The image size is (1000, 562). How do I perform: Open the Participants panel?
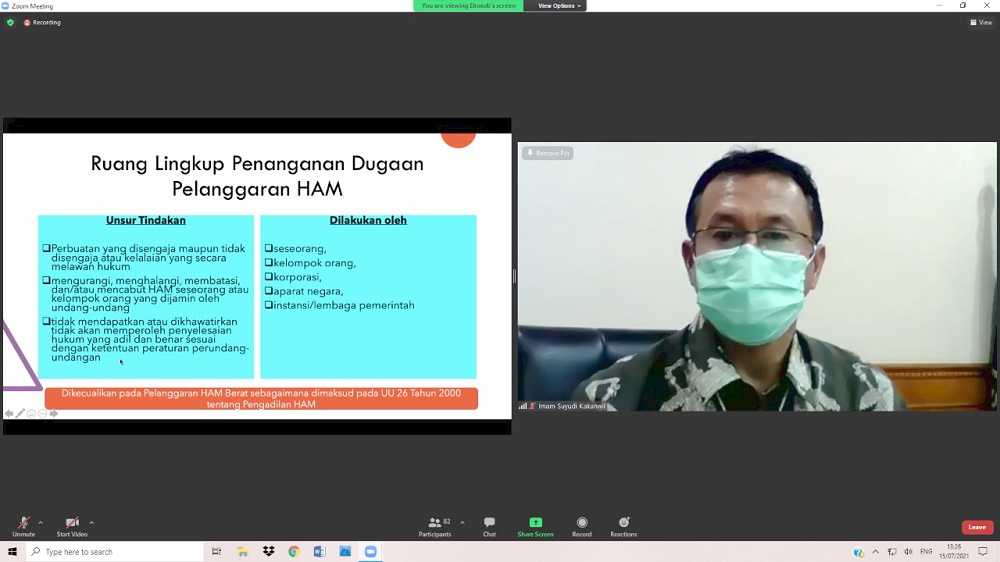point(435,526)
